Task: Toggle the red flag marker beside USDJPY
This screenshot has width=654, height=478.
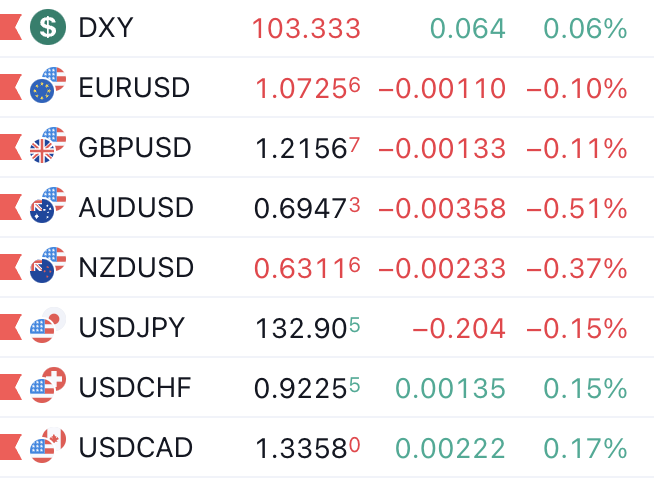Action: 10,327
